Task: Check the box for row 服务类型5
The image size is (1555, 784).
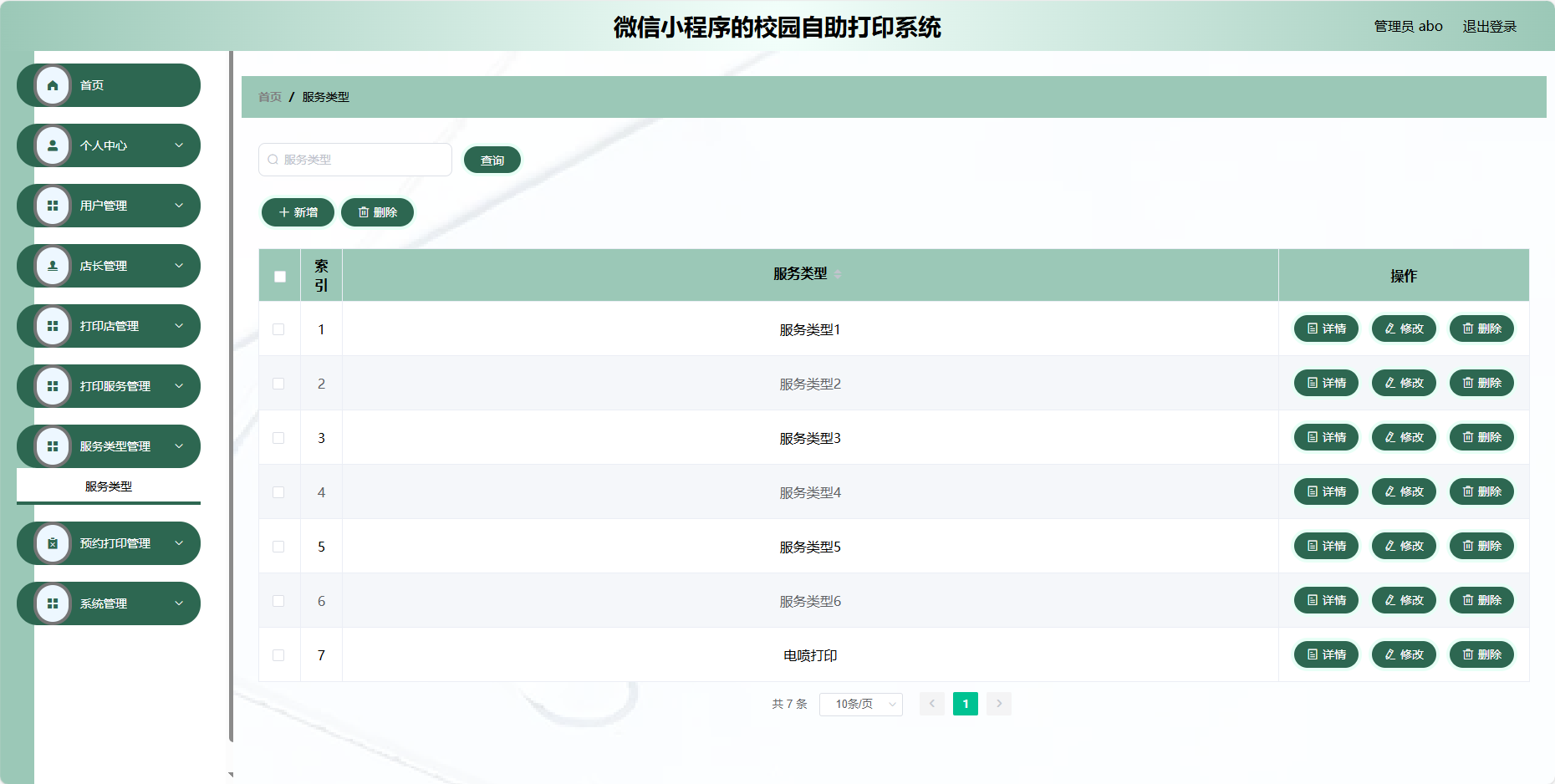Action: (278, 547)
